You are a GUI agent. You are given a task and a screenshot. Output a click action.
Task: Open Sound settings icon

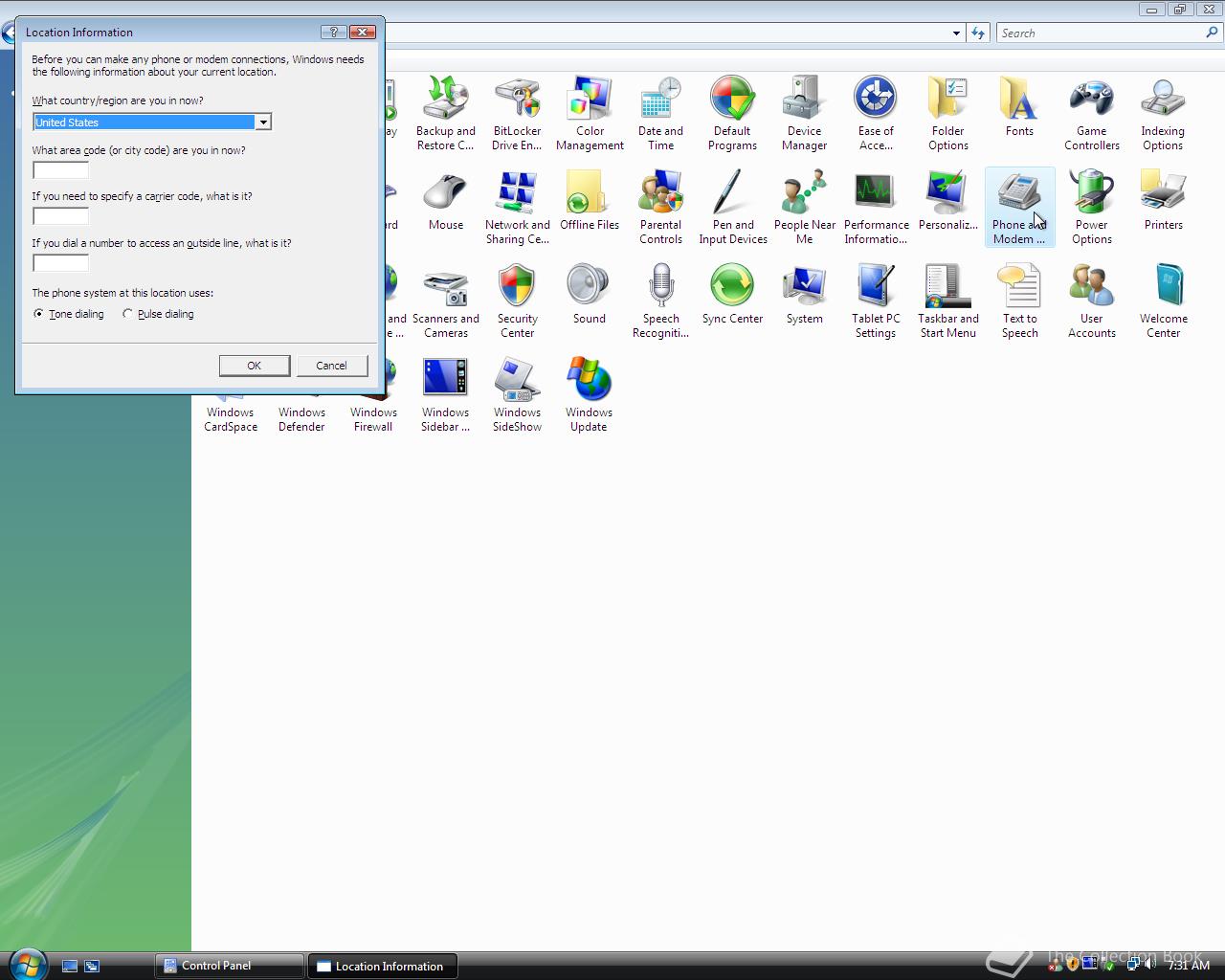[590, 294]
